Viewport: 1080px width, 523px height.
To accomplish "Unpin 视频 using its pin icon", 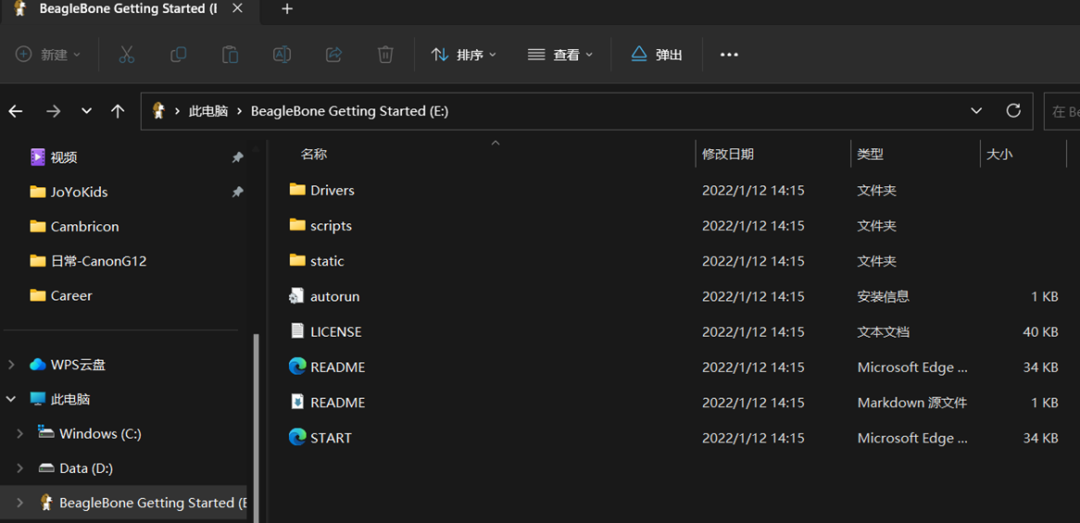I will [x=237, y=158].
